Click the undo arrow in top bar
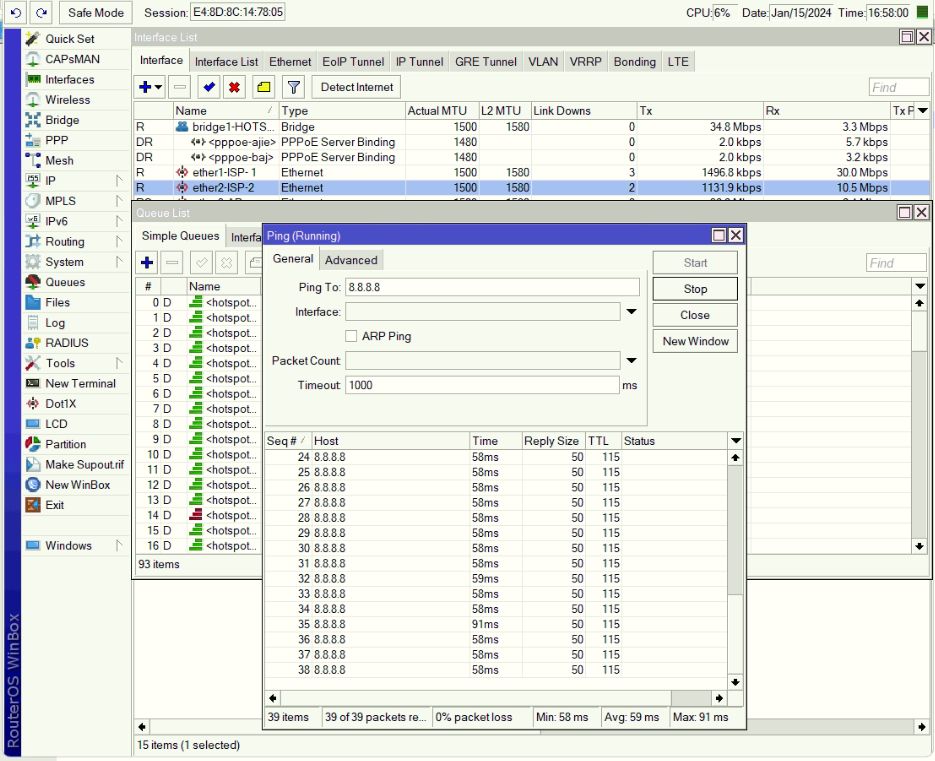Viewport: 935px width, 761px height. click(x=16, y=13)
